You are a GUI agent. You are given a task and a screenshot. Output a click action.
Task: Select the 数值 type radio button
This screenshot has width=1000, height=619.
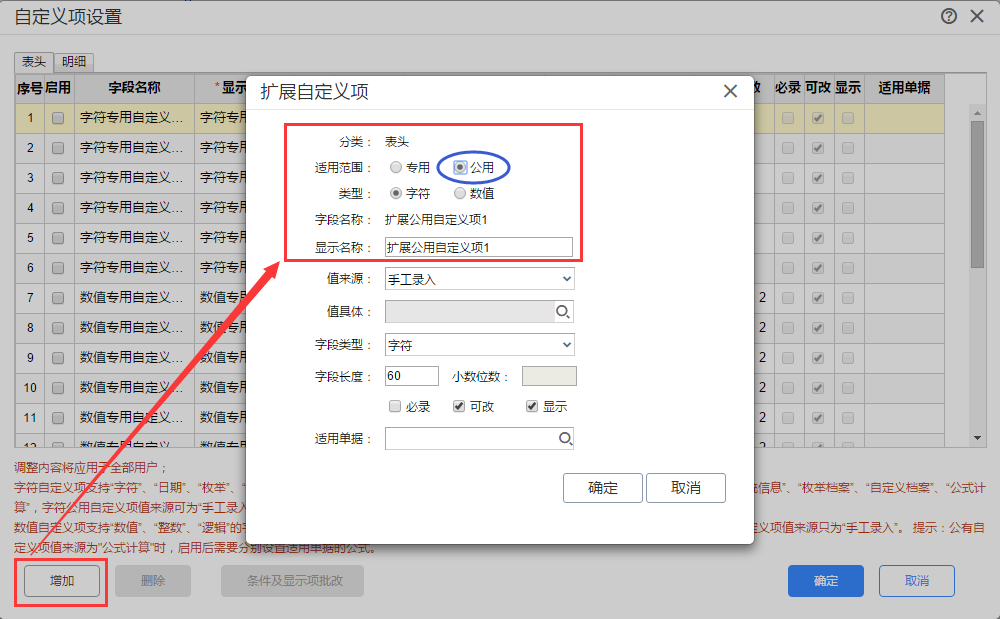[459, 193]
